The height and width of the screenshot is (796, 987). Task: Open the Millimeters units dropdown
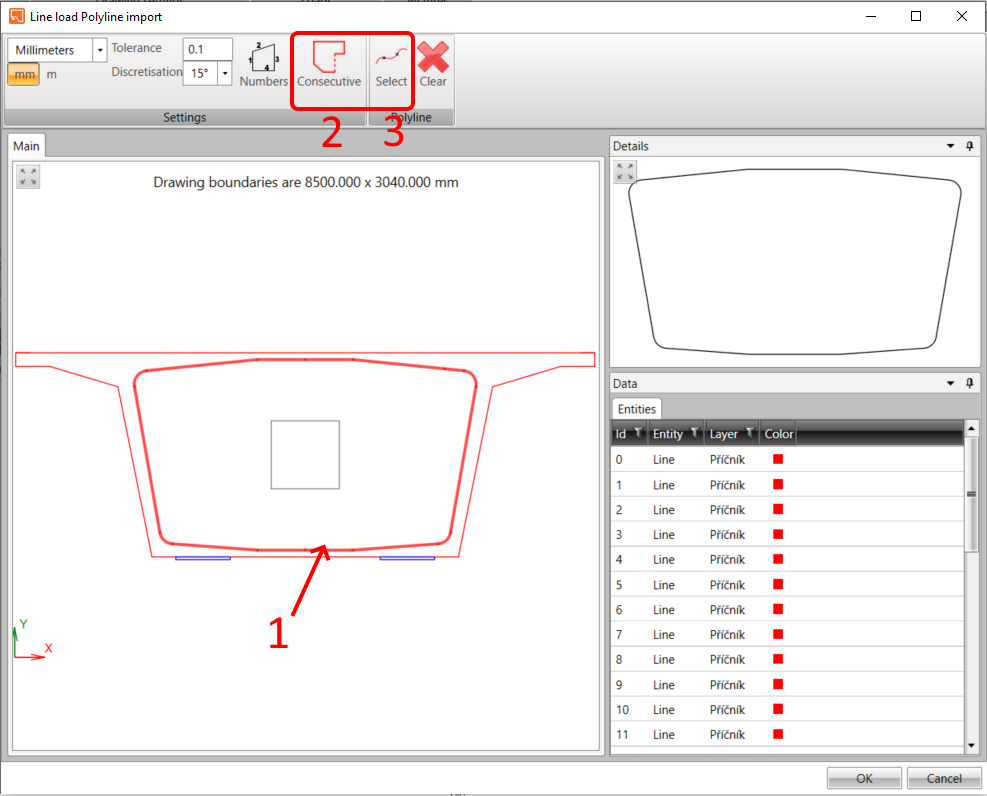98,49
